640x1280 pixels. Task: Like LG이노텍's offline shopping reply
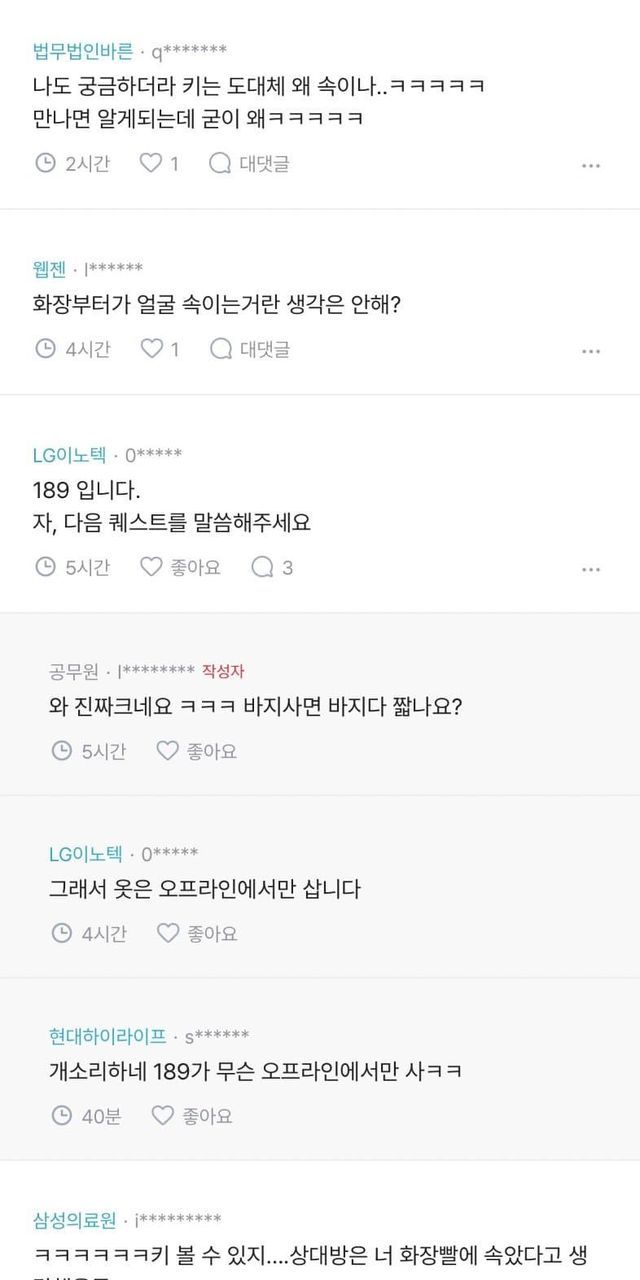pyautogui.click(x=168, y=933)
